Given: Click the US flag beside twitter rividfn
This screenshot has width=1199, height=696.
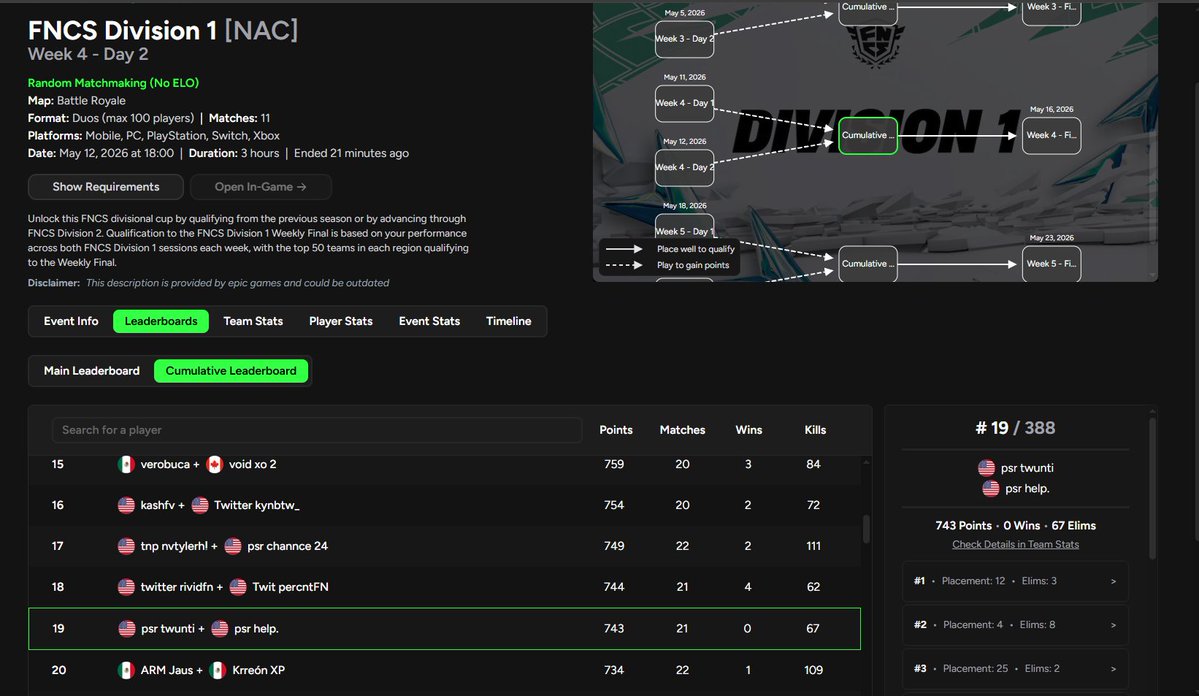Looking at the screenshot, I should click(126, 587).
